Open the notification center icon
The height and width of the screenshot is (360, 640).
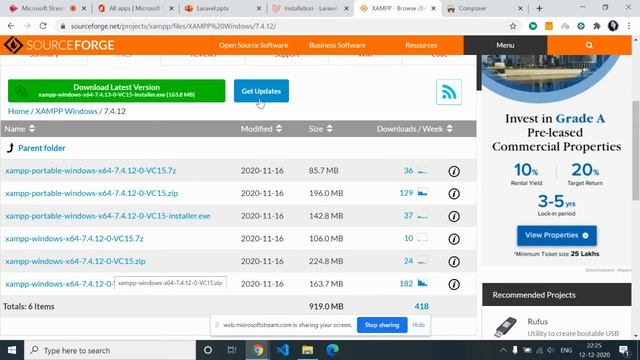624,350
